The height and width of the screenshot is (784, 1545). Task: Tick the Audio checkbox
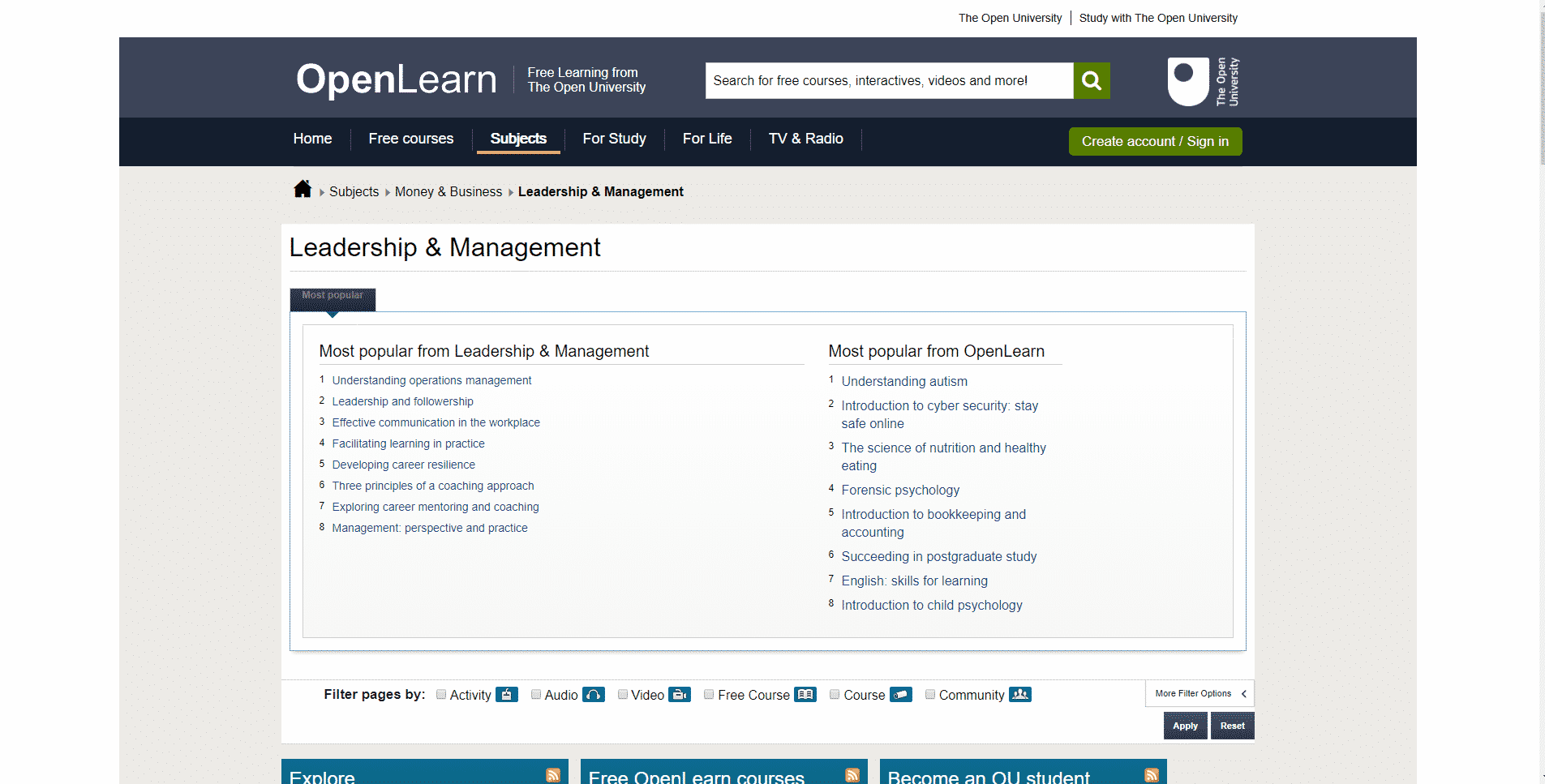536,694
